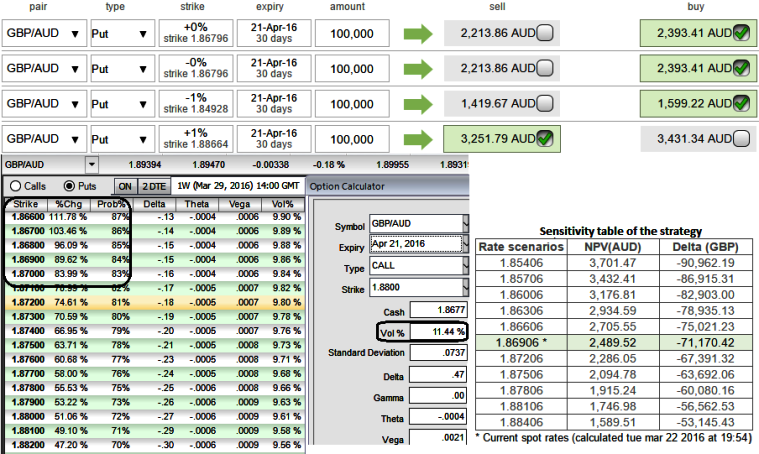
Task: Tick the sell checkbox for 1,419.67 AUD
Action: click(x=544, y=104)
